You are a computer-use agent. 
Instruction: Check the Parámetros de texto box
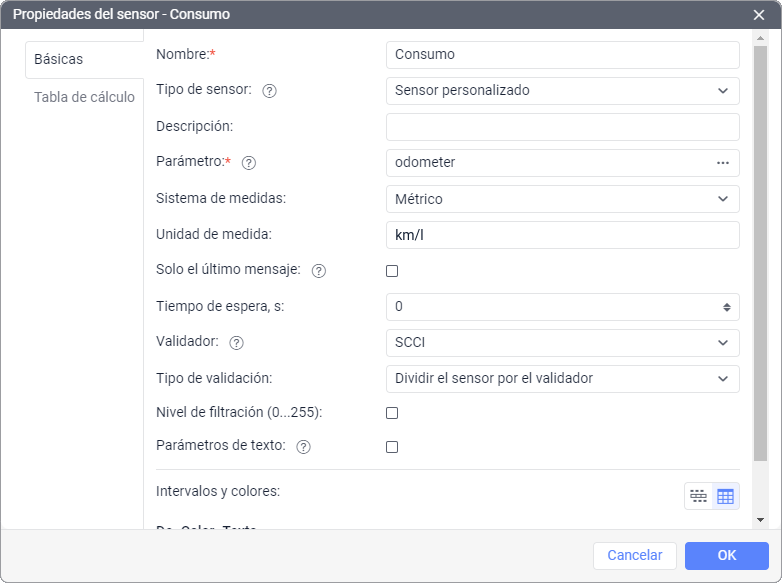[x=392, y=447]
